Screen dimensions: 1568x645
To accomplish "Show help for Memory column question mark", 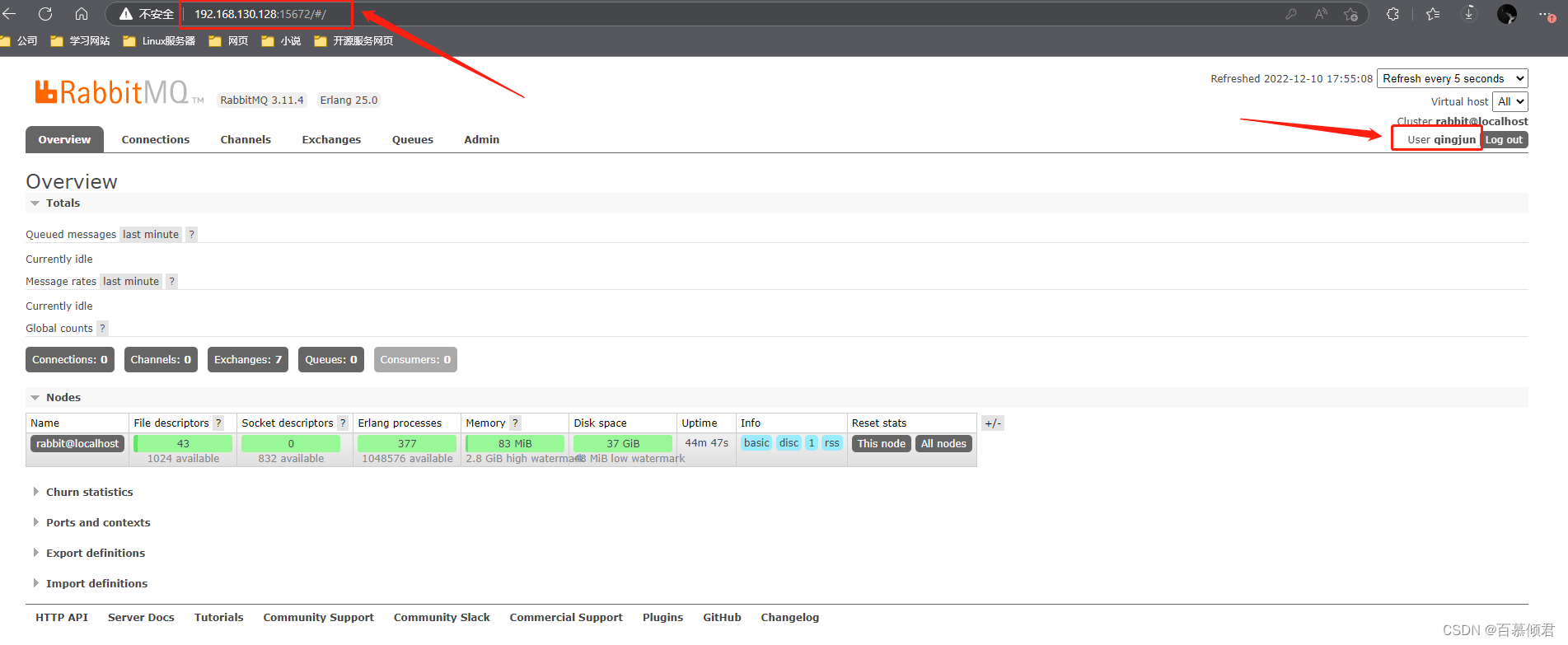I will (515, 423).
